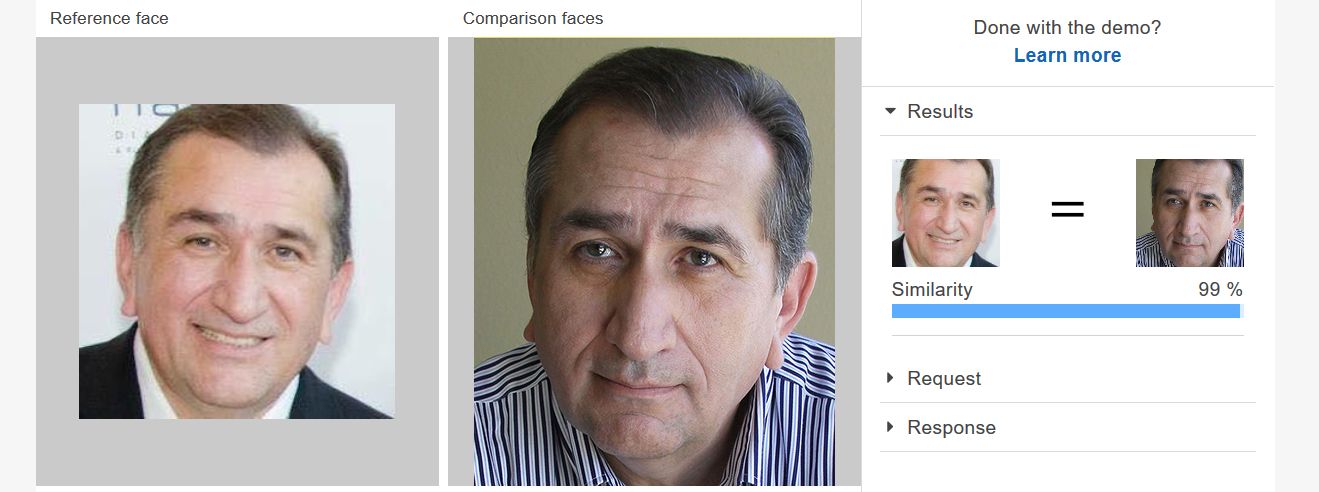Screen dimensions: 1319x492
Task: Click the left result thumbnail of smiling face
Action: pos(945,213)
